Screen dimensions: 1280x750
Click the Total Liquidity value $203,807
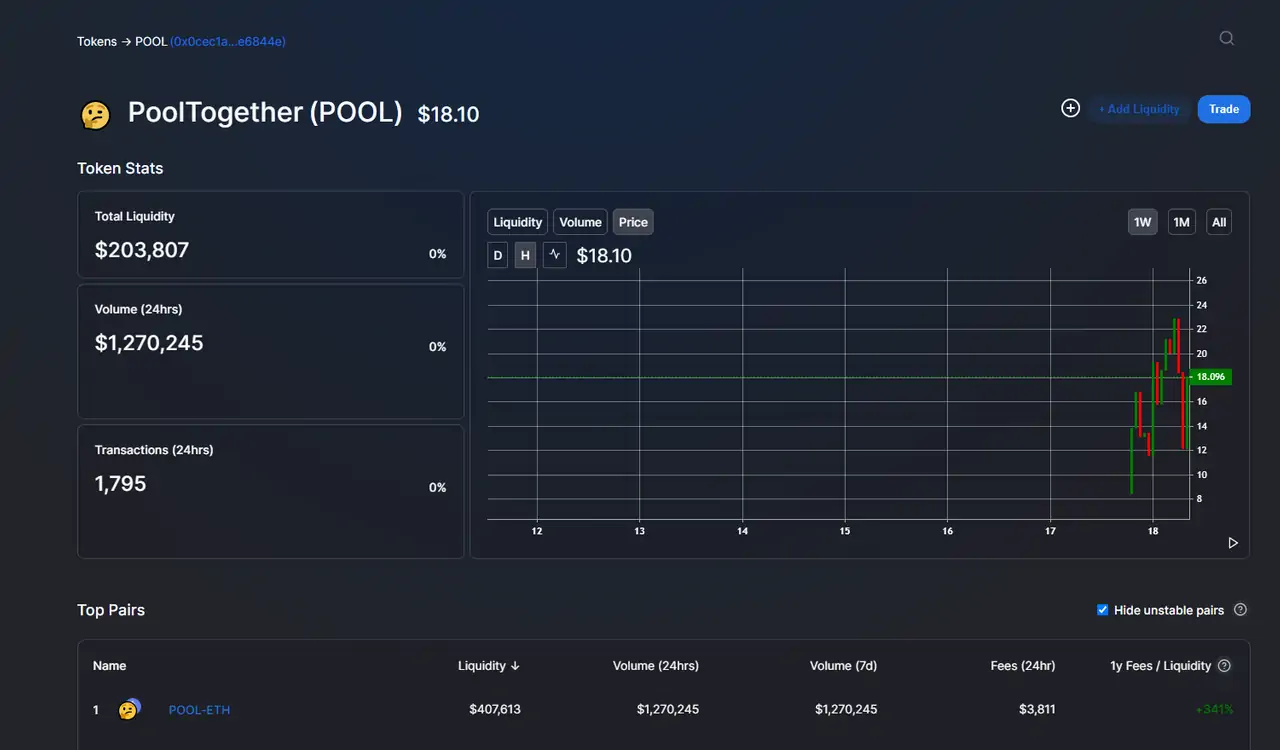pyautogui.click(x=142, y=250)
